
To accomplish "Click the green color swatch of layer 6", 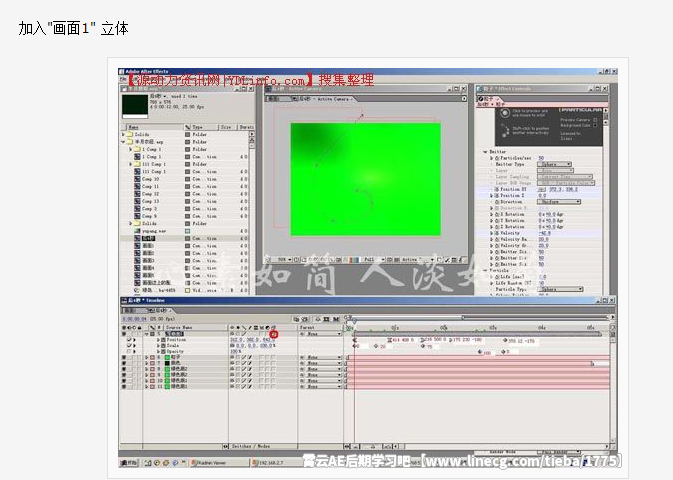I will [x=167, y=357].
